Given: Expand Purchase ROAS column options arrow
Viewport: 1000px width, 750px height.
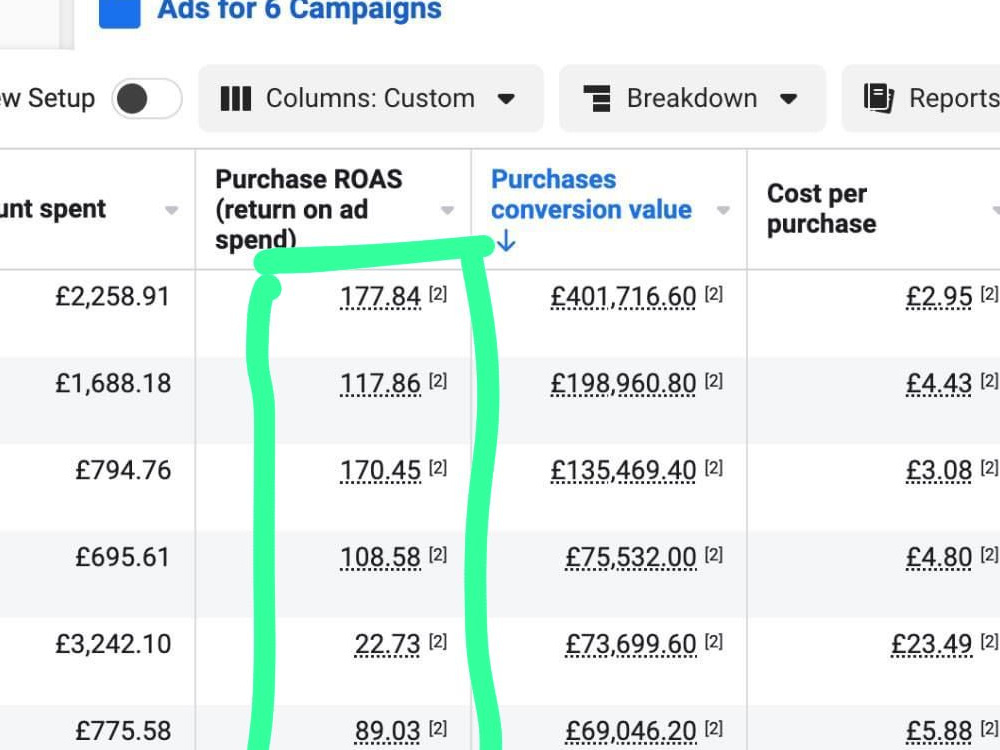Looking at the screenshot, I should (447, 210).
